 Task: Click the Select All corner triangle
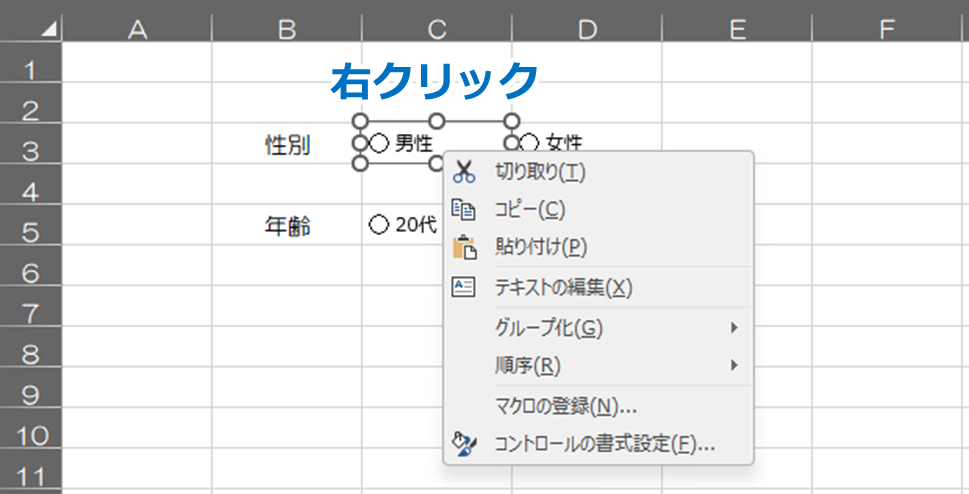(x=47, y=30)
